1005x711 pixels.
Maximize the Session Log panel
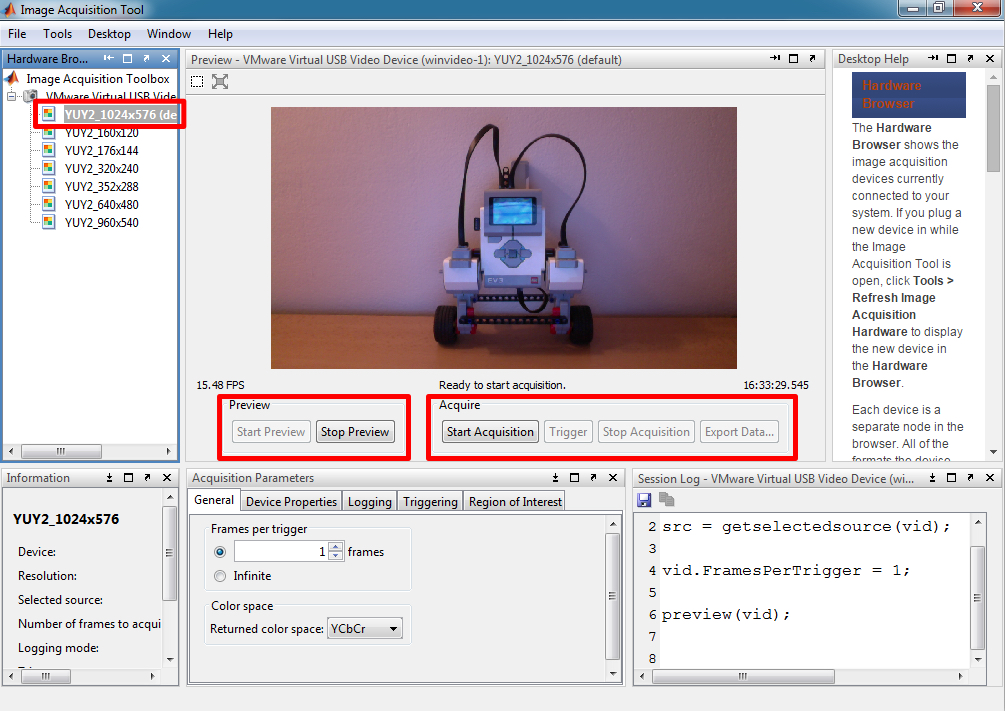point(952,478)
